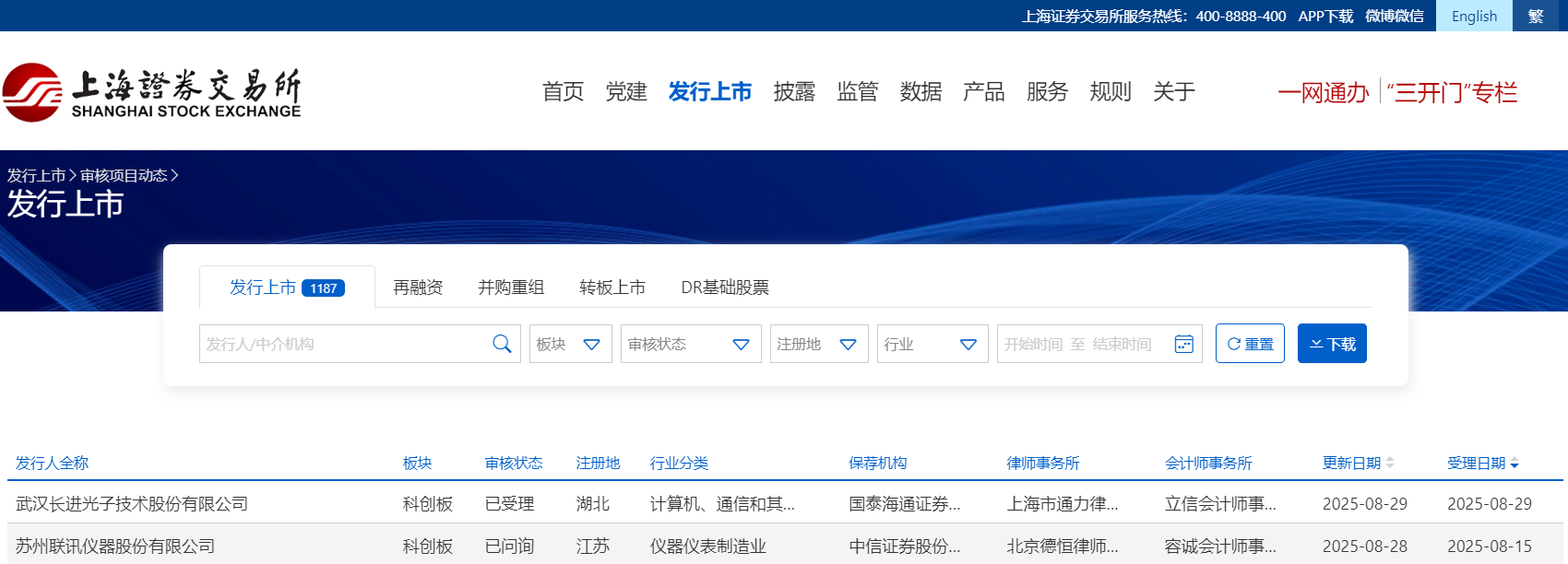Click 仪器仪表制造业 industry cell
This screenshot has width=1568, height=564.
(x=707, y=546)
